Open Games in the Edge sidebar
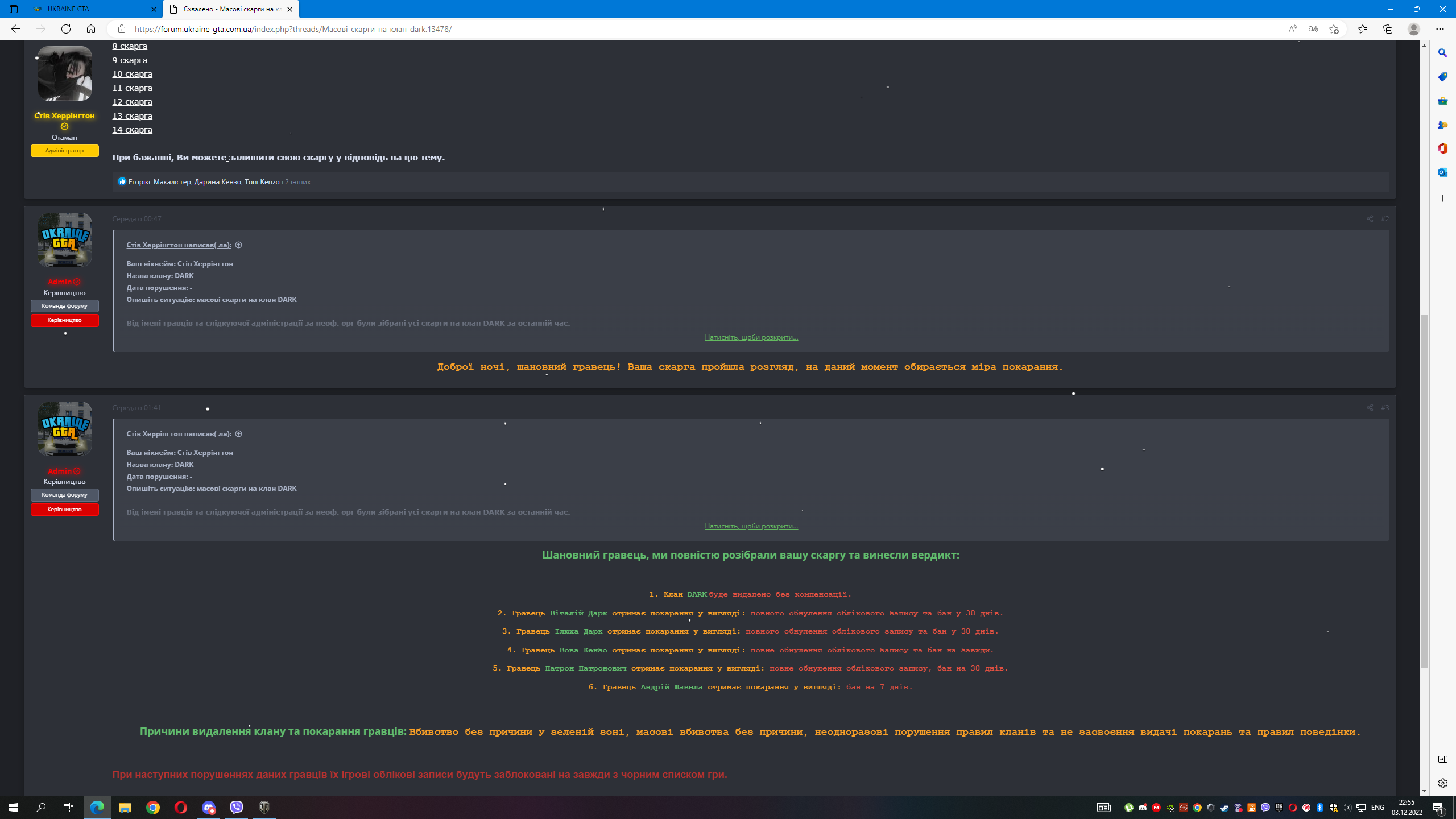 (x=1443, y=125)
